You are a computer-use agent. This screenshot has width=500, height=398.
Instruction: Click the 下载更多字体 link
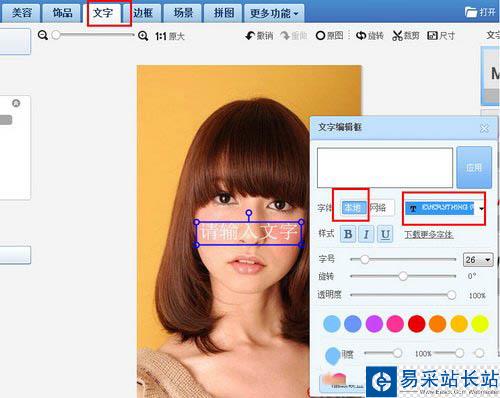click(x=429, y=235)
